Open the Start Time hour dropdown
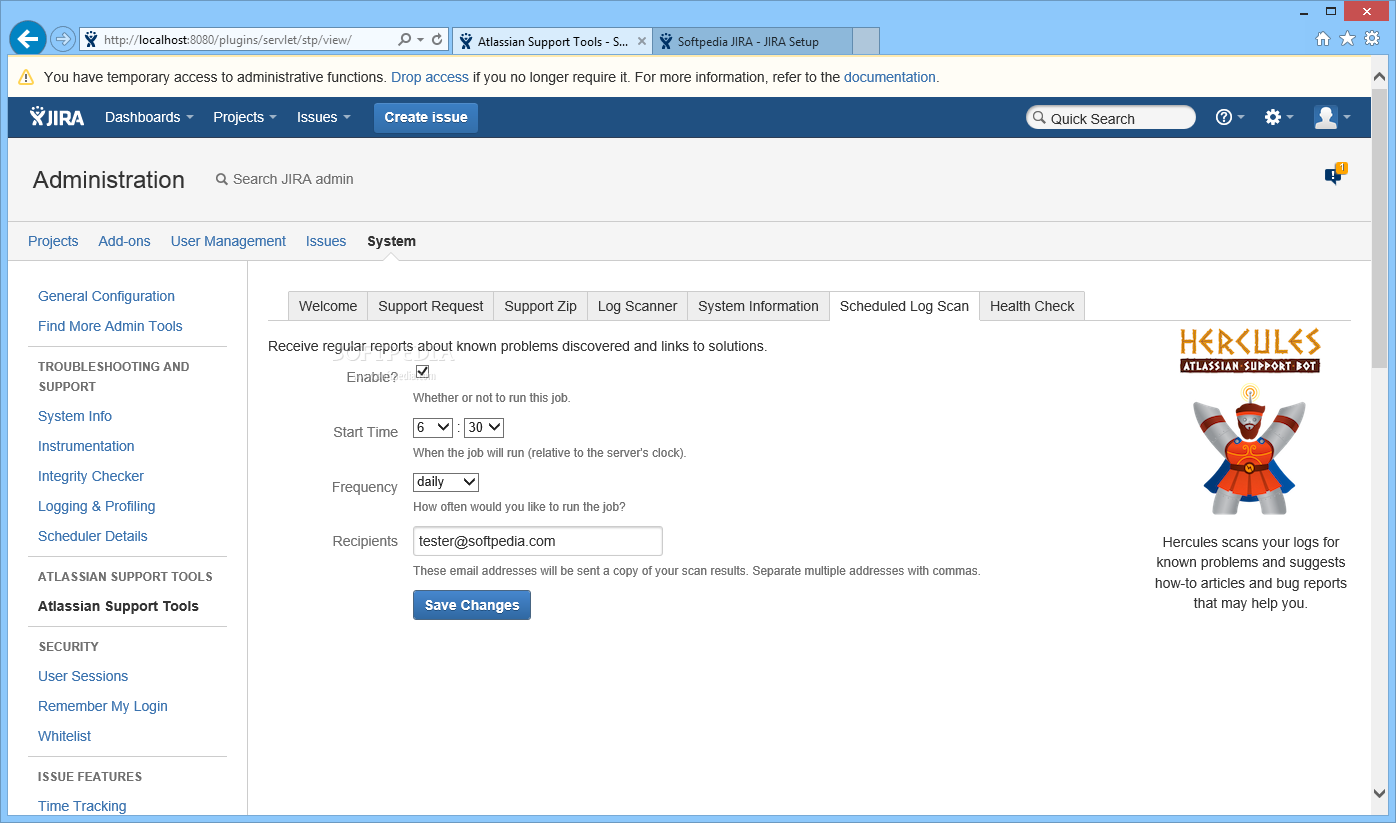Screen dimensions: 1396x823 click(x=433, y=428)
